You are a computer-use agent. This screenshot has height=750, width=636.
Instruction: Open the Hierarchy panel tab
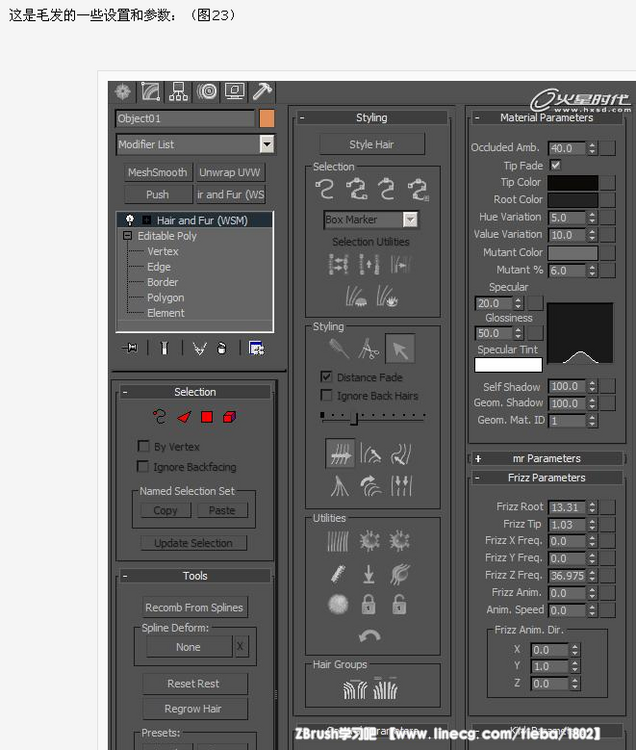pos(178,92)
